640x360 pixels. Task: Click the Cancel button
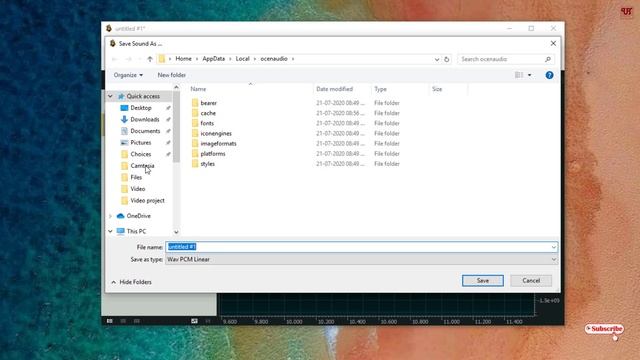531,280
